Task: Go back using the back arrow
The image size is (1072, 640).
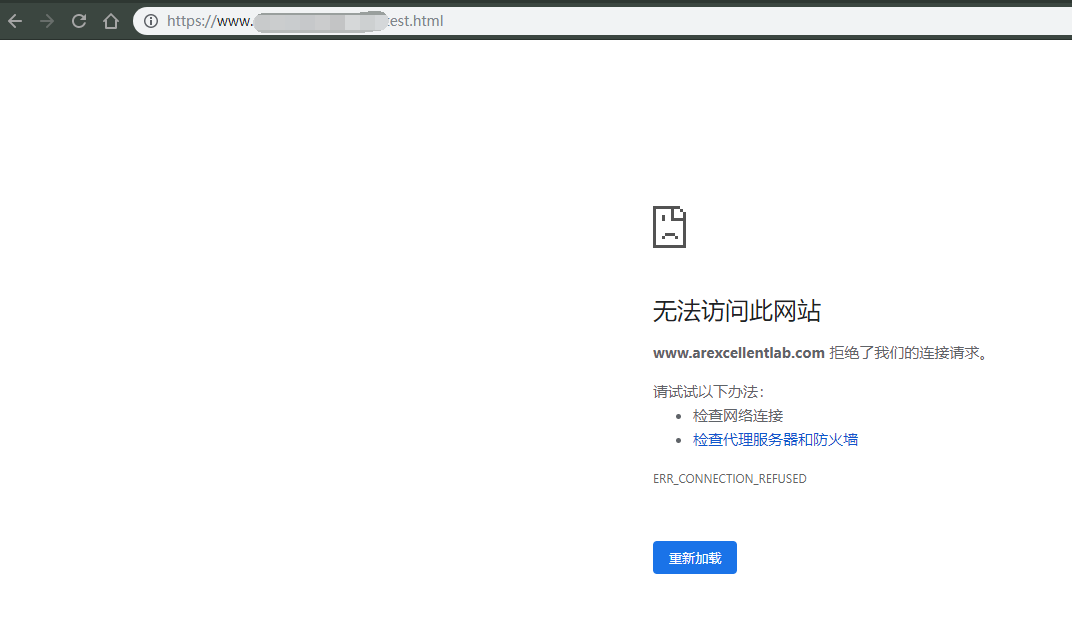Action: pos(15,21)
